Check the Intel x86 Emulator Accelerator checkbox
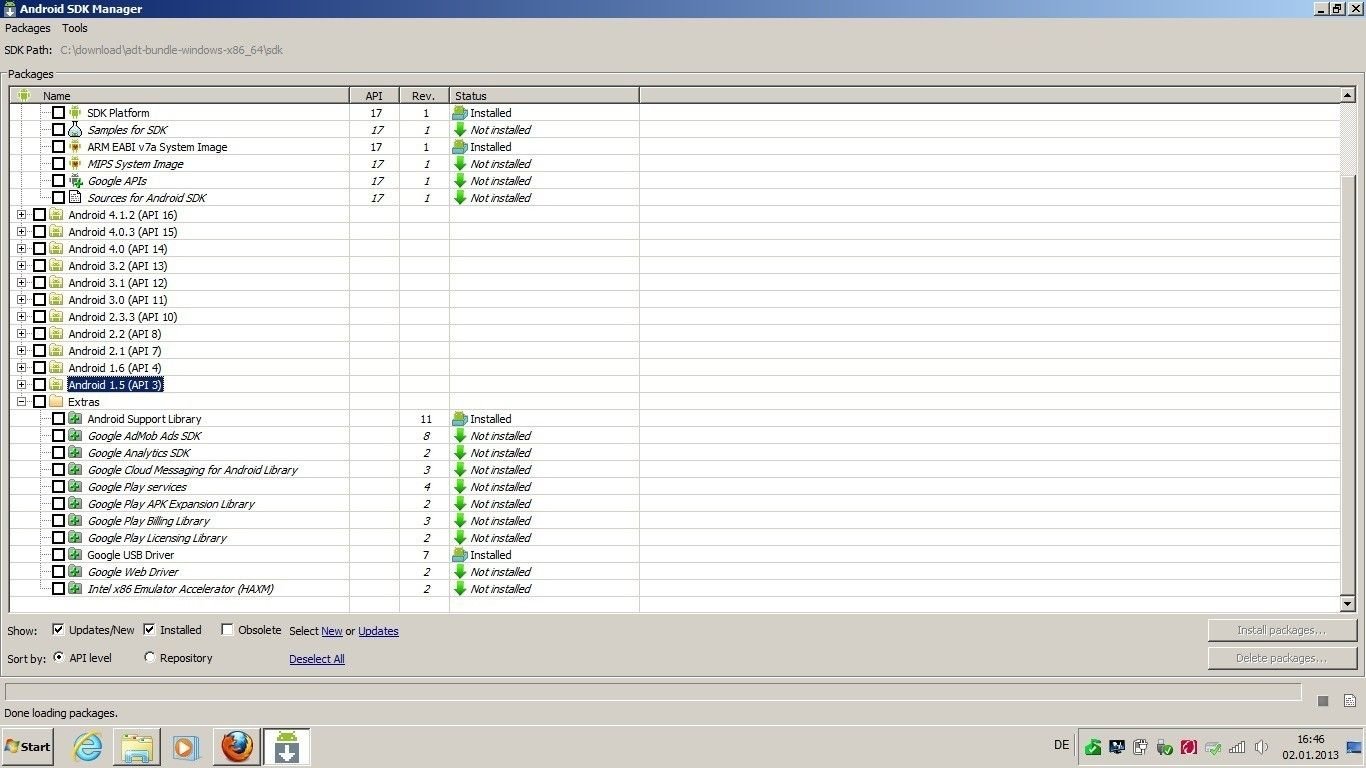The width and height of the screenshot is (1366, 768). click(58, 589)
